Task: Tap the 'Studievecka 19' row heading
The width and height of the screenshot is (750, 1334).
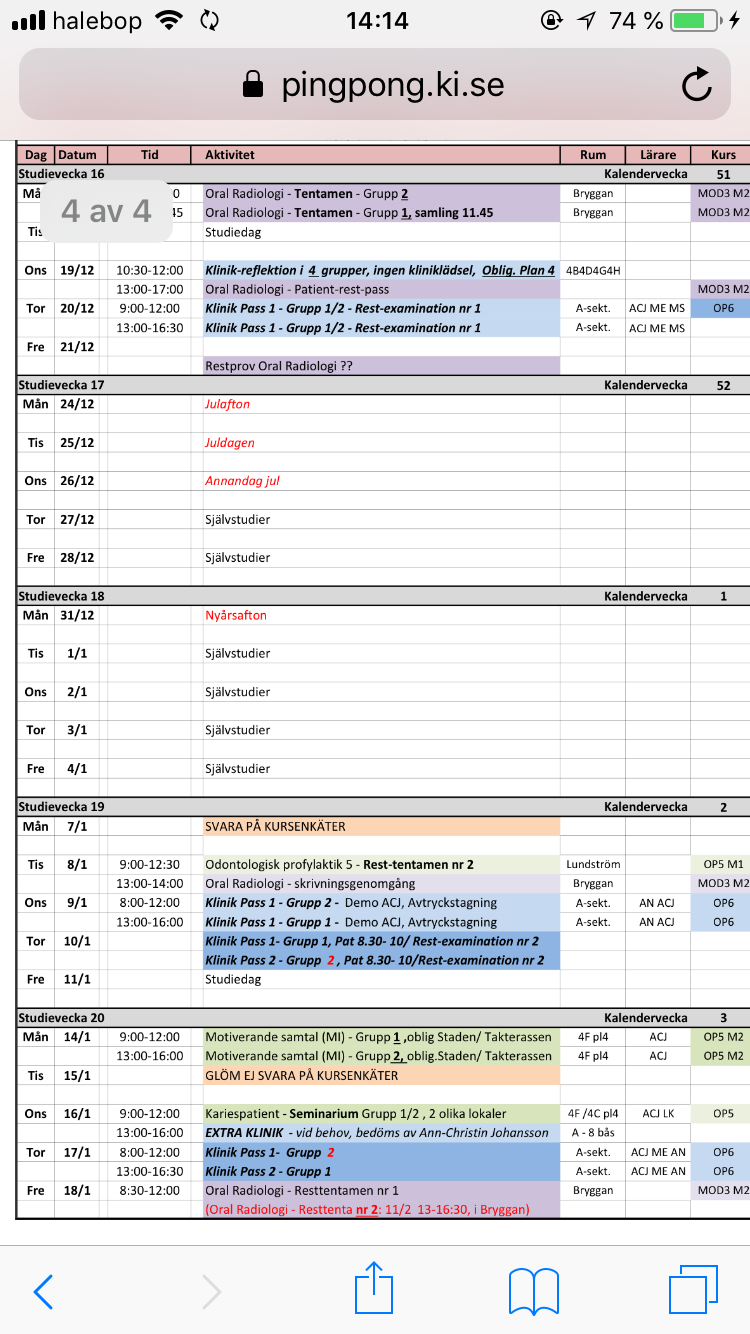Action: 62,807
